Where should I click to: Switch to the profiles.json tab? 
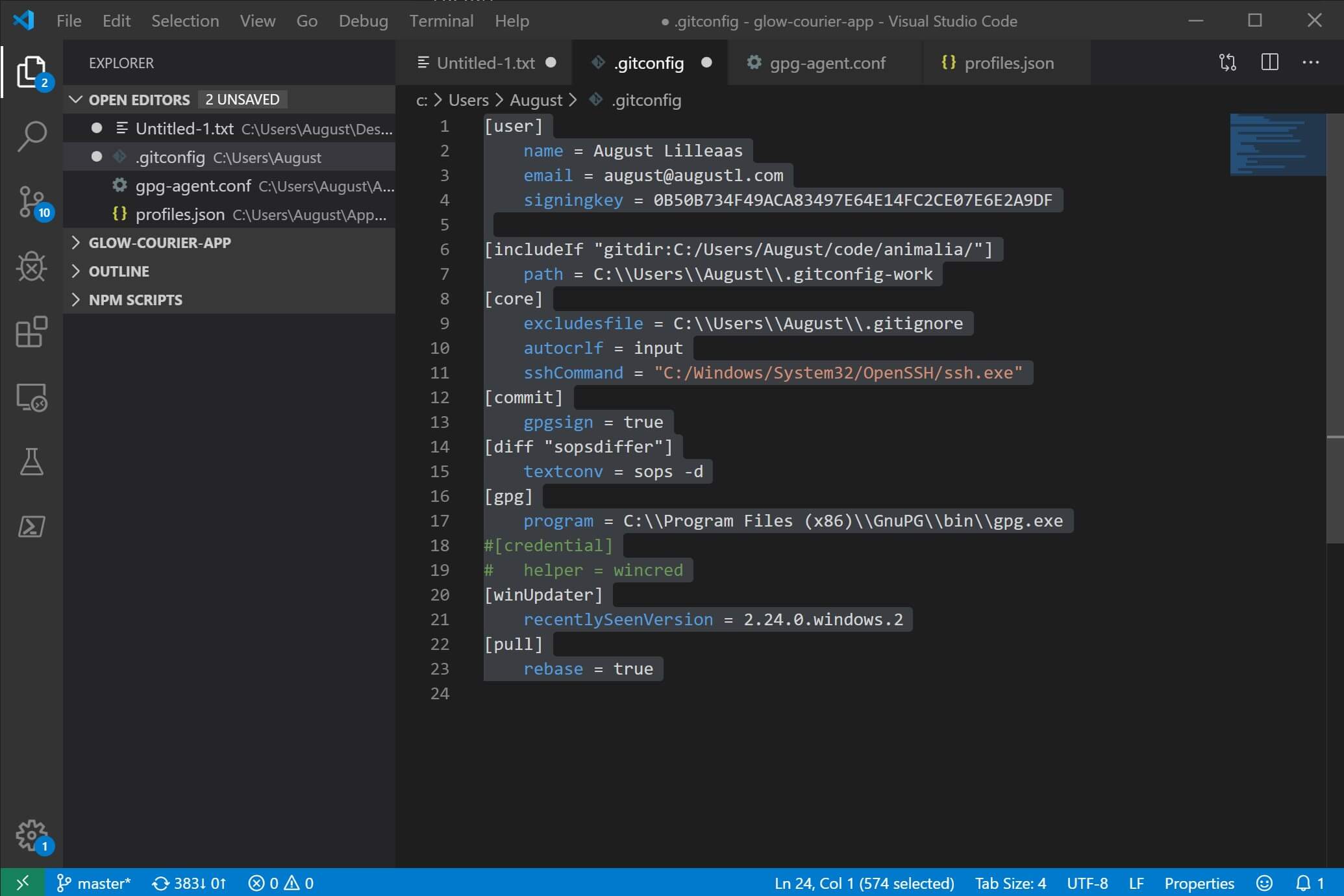tap(1006, 62)
